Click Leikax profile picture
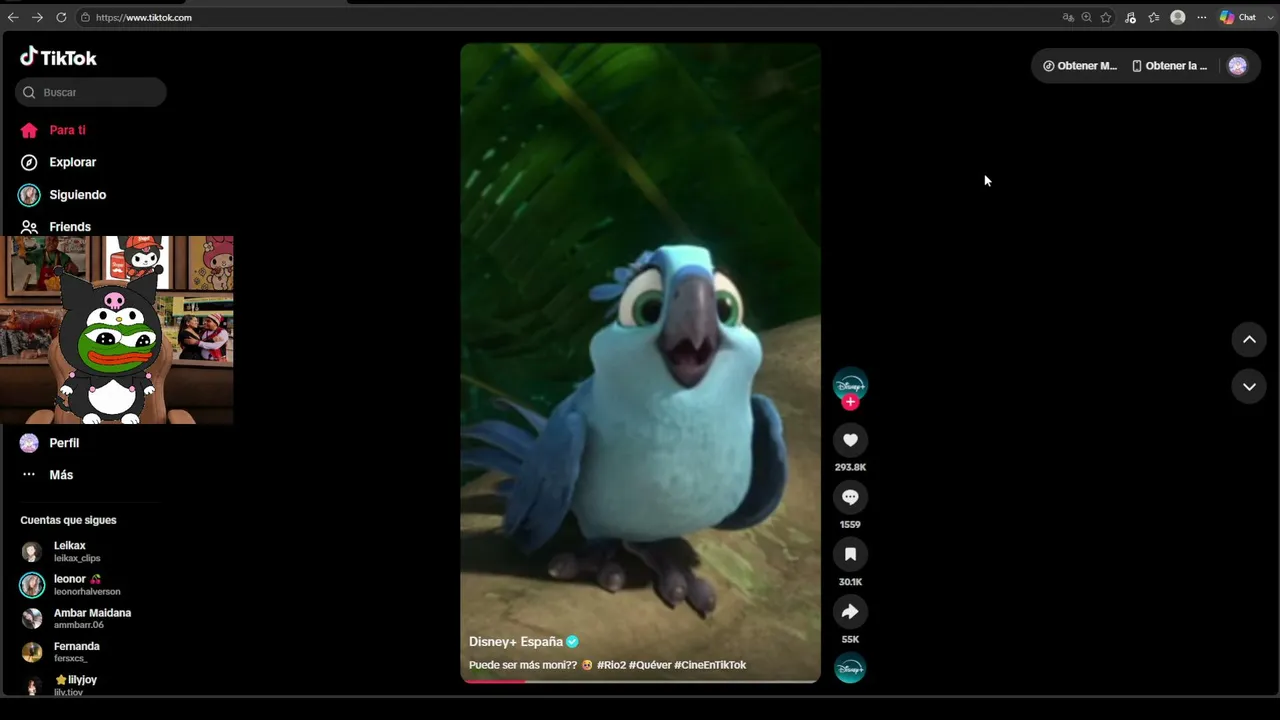This screenshot has height=720, width=1280. click(32, 552)
